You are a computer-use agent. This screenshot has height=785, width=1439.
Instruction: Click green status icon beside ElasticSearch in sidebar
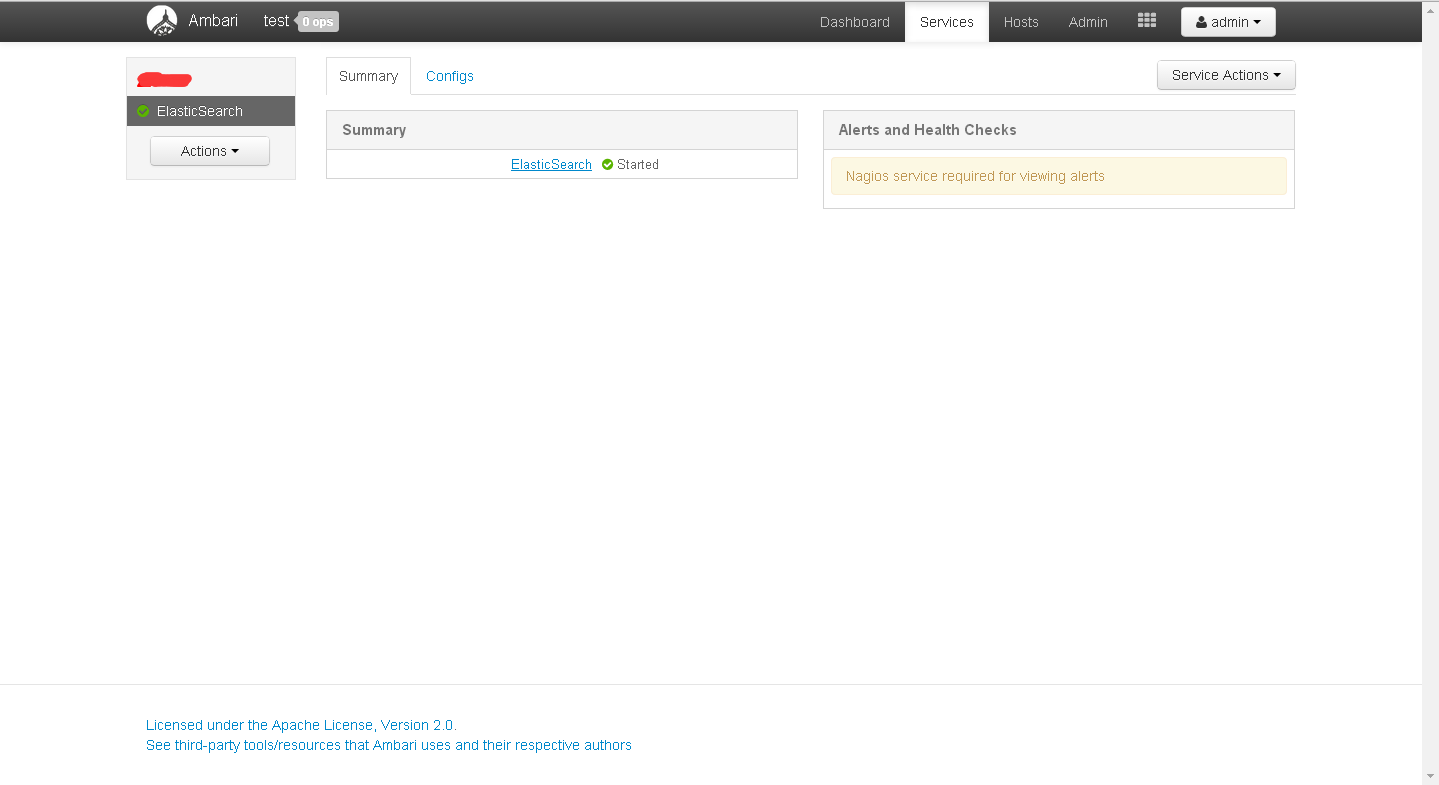coord(143,111)
